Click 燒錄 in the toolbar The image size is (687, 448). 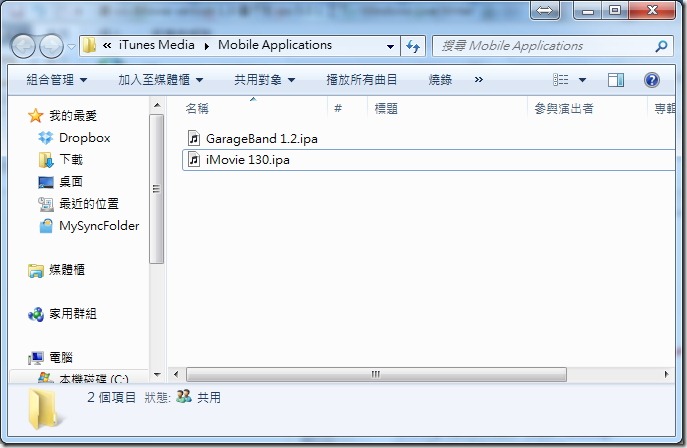tap(440, 80)
